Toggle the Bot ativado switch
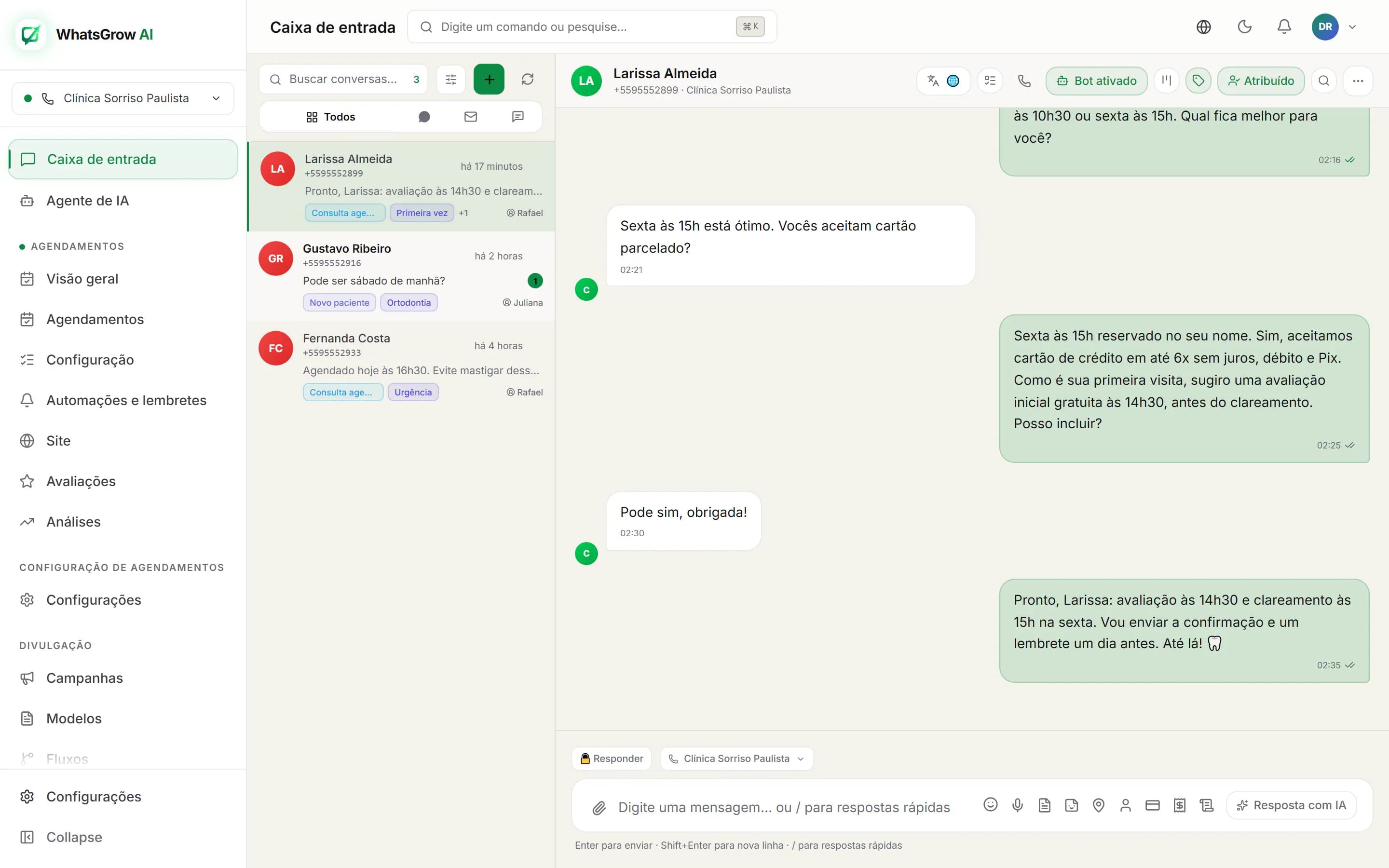1389x868 pixels. (1096, 81)
